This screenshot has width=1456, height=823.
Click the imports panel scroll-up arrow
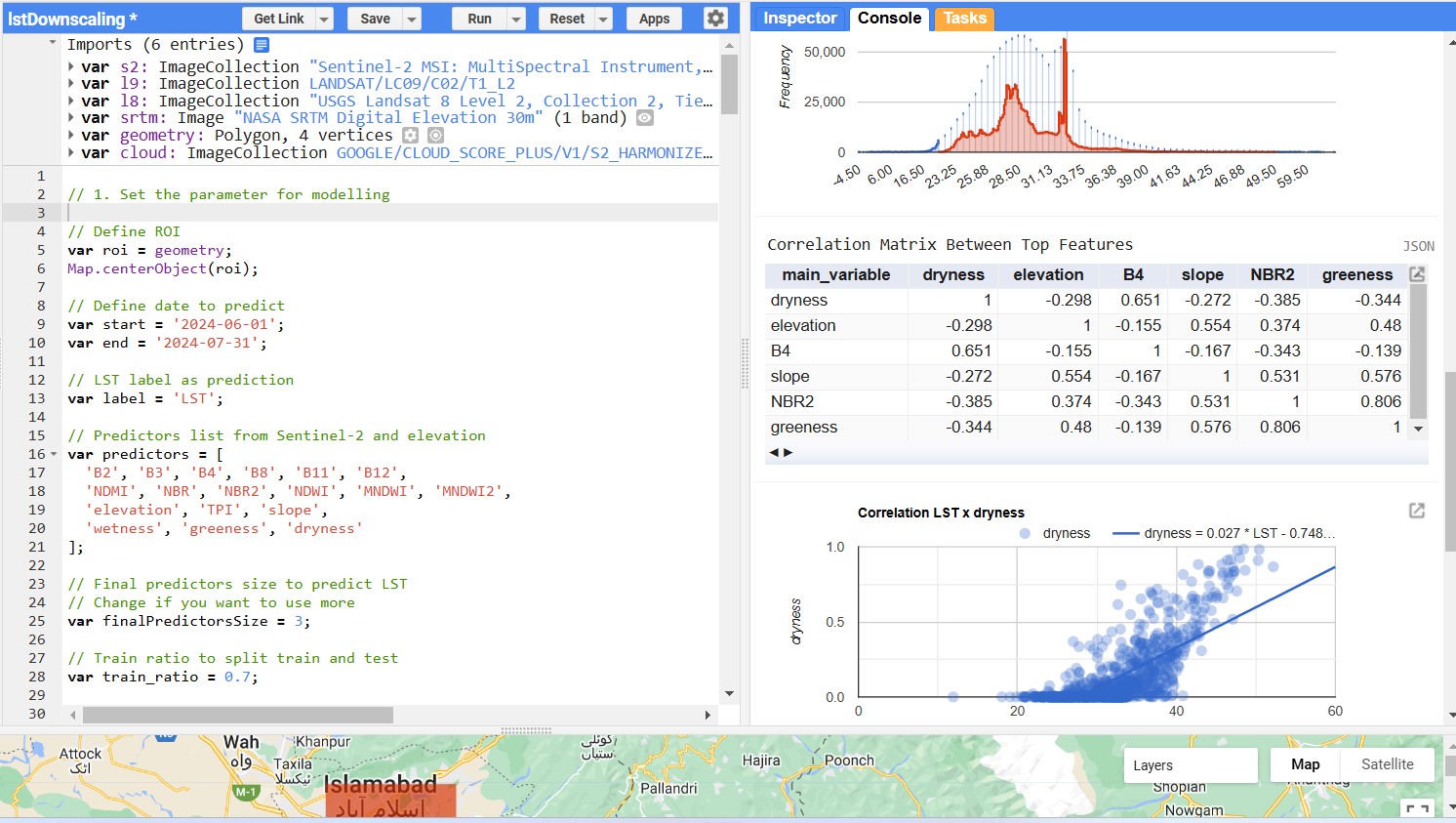[x=729, y=45]
